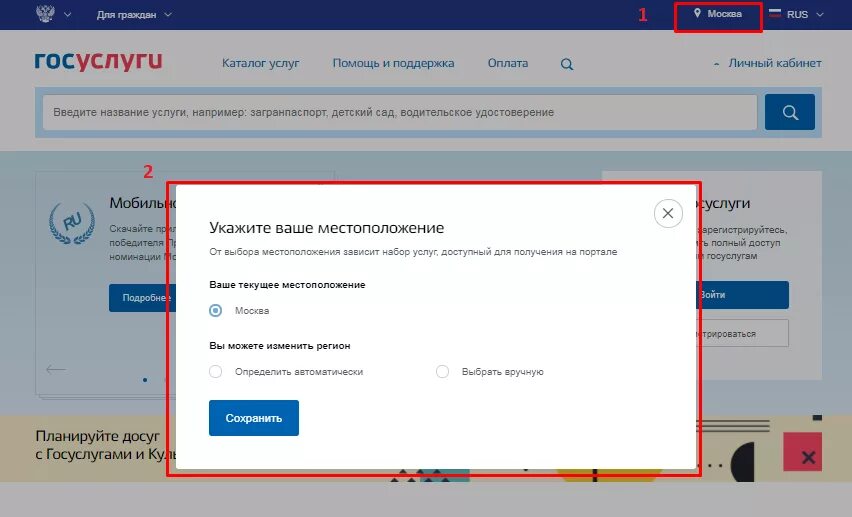Click the 'Подробнее' button on banner

click(142, 298)
